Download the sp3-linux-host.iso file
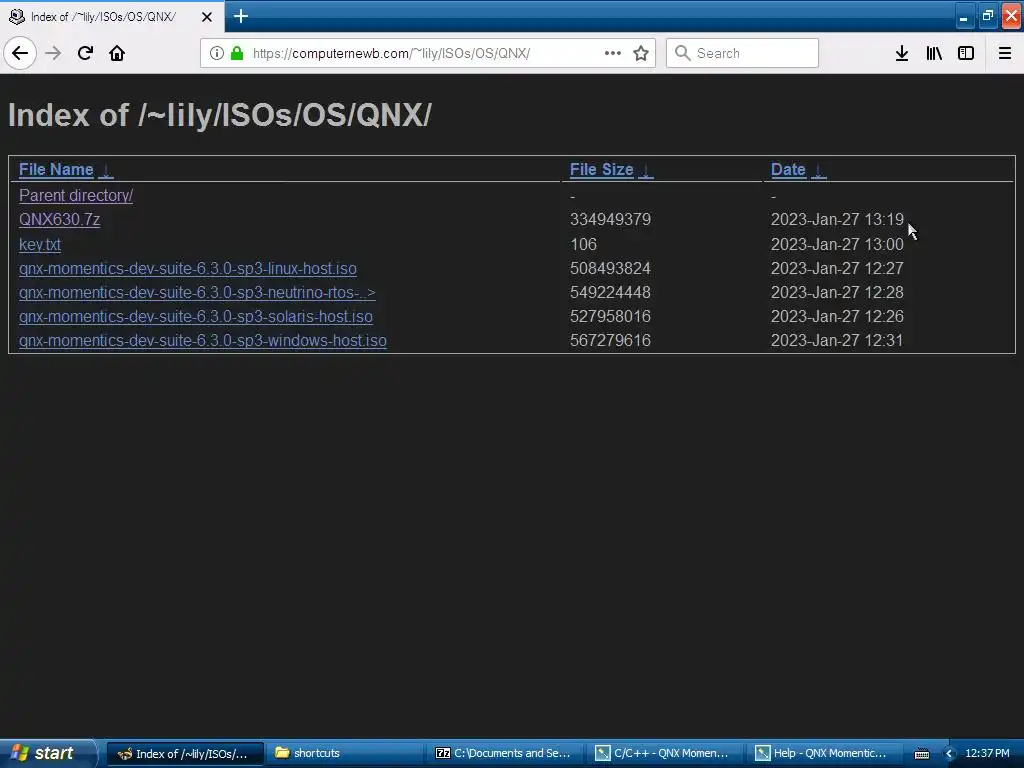The height and width of the screenshot is (768, 1024). click(188, 268)
